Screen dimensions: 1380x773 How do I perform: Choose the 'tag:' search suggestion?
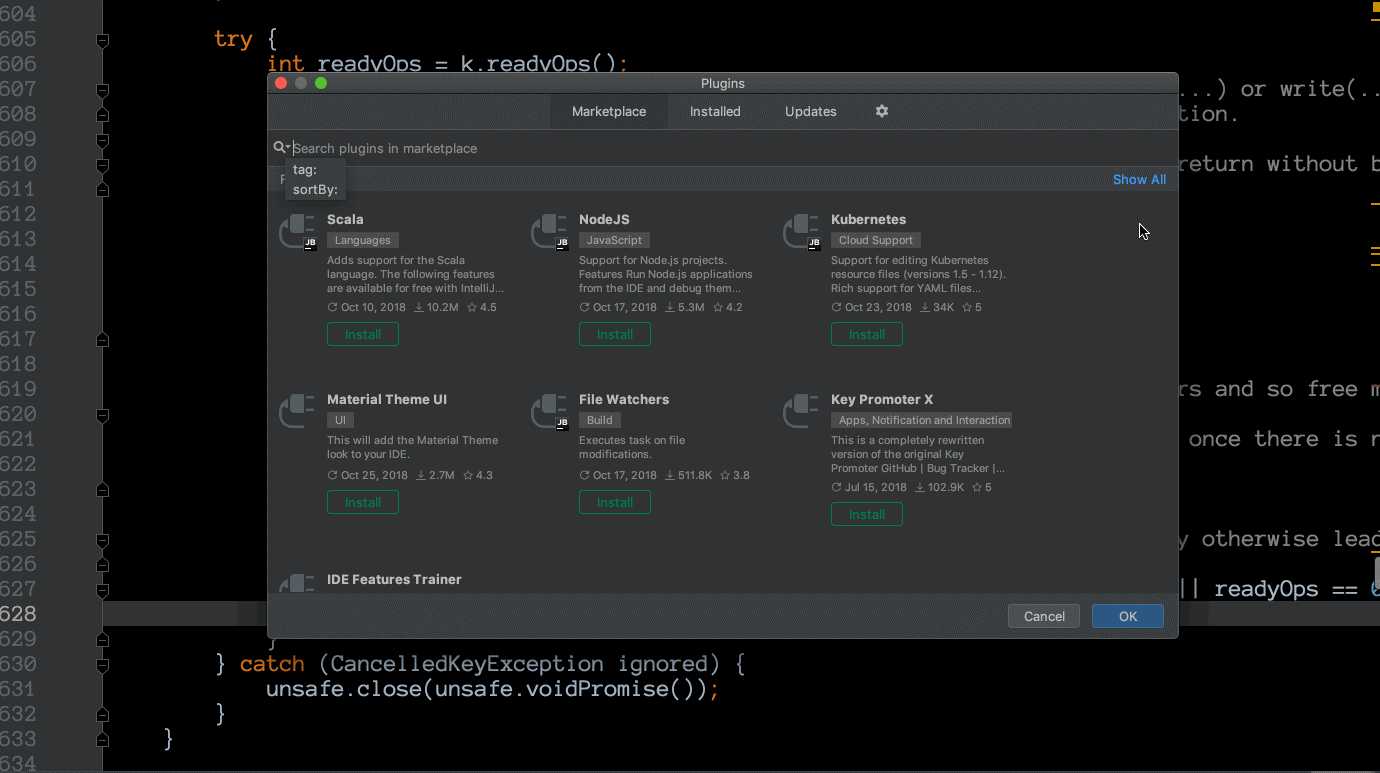(315, 170)
